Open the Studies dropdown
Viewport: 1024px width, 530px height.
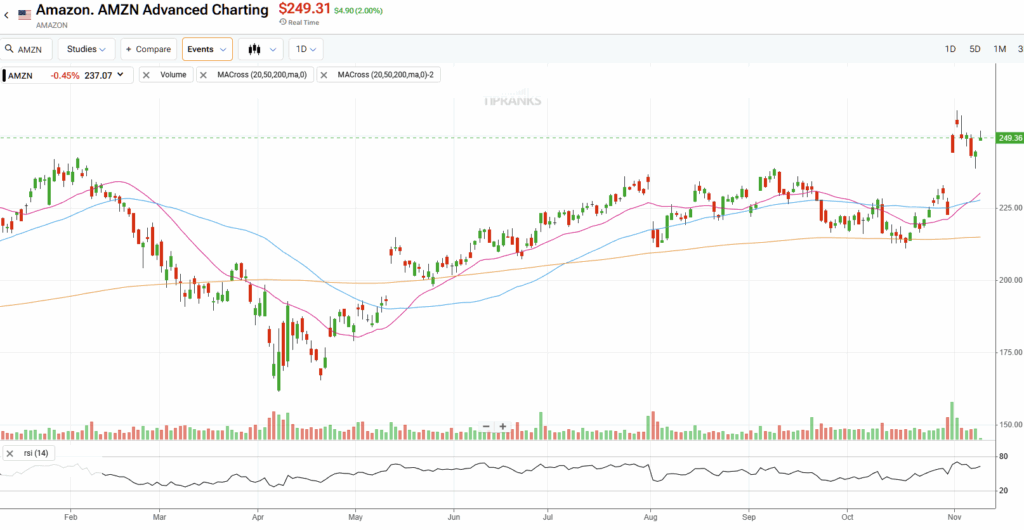point(87,49)
